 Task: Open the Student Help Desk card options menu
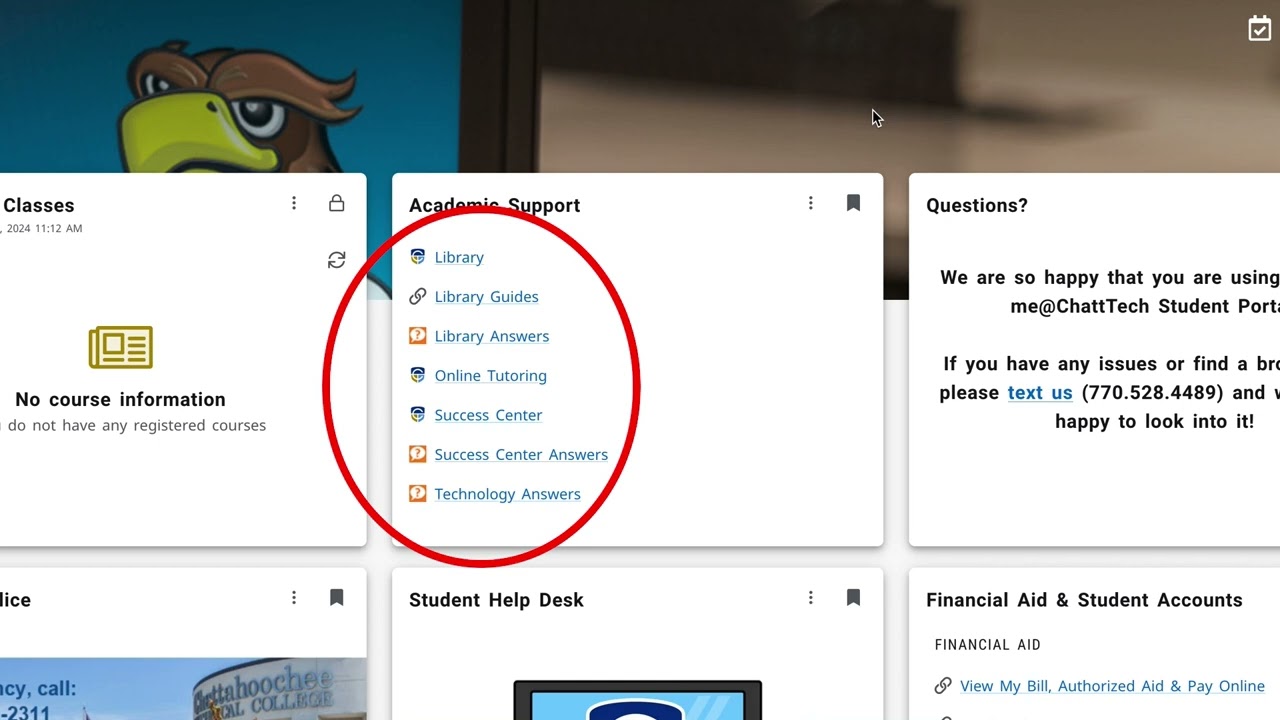tap(811, 597)
